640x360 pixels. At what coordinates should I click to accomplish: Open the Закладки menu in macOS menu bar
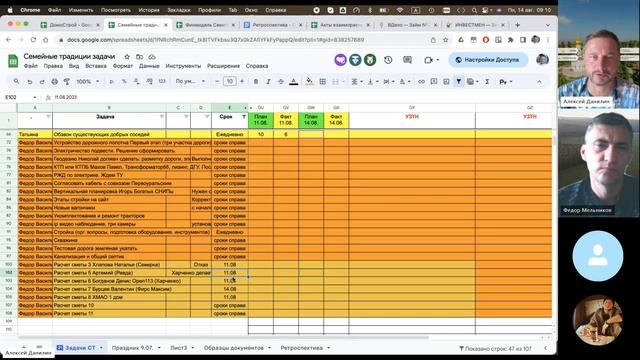coord(179,10)
